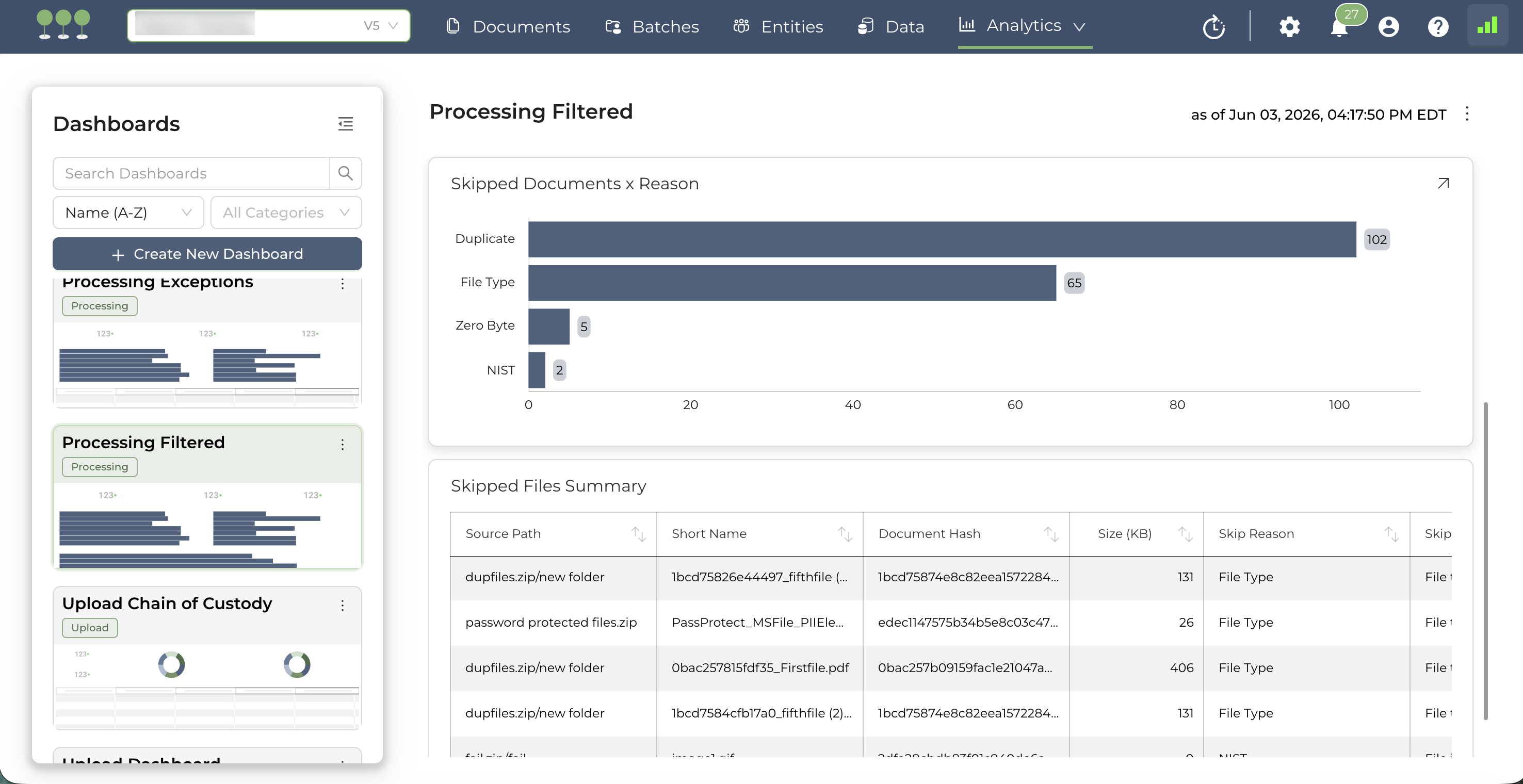Click the page vertical scrollbar
Screen dimensions: 1523x784
click(1486, 561)
